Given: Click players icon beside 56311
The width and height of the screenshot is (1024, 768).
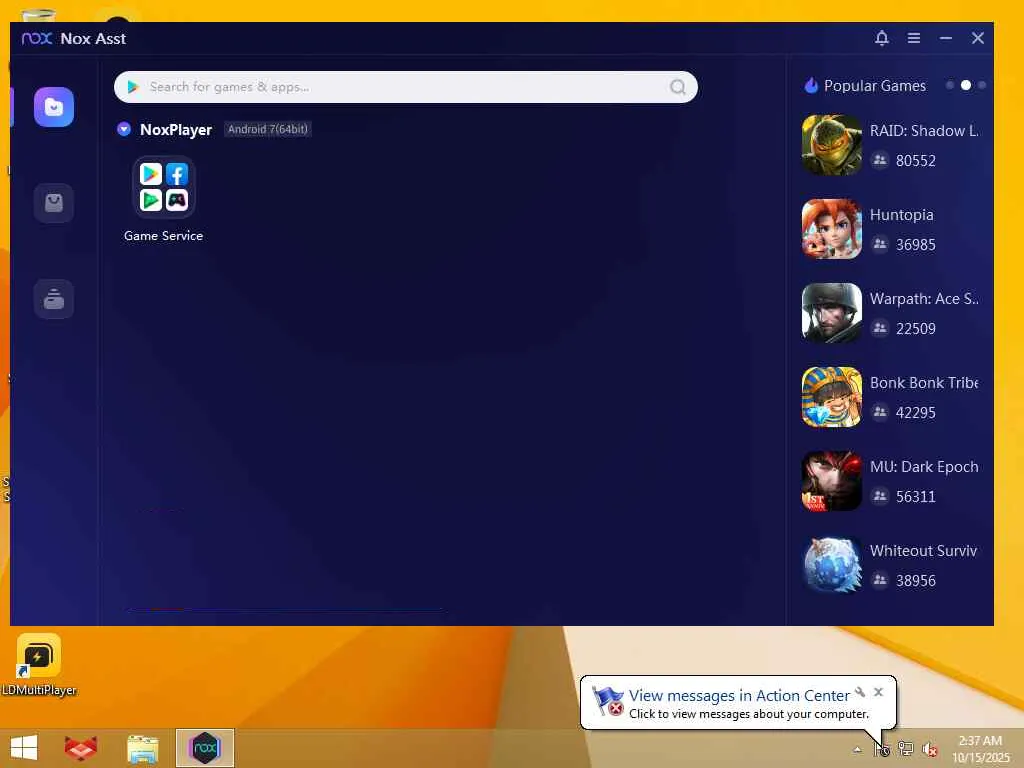Looking at the screenshot, I should (x=880, y=496).
